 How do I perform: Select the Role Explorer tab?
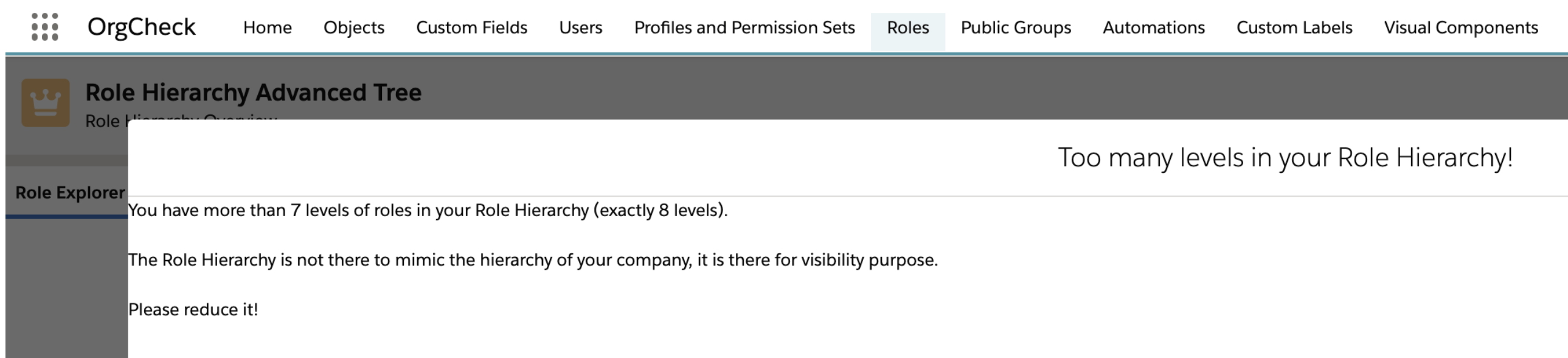pos(64,192)
